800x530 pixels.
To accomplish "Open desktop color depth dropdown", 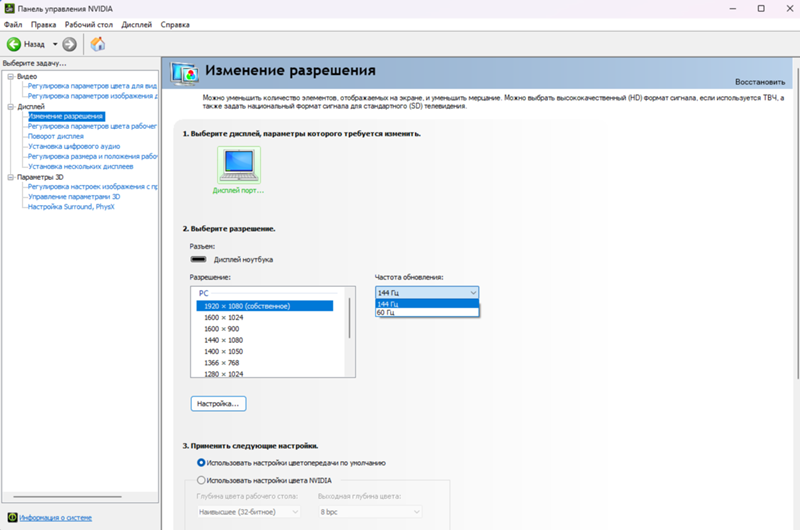I will point(249,512).
